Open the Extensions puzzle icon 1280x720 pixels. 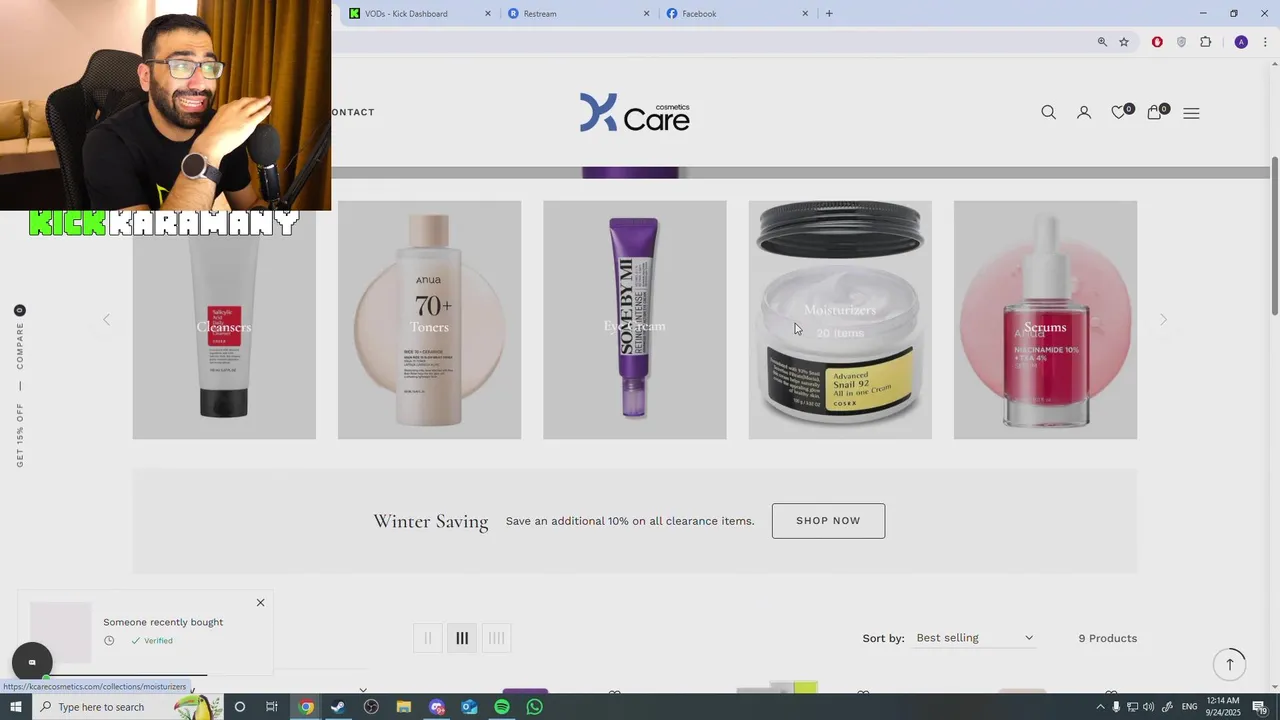tap(1205, 42)
